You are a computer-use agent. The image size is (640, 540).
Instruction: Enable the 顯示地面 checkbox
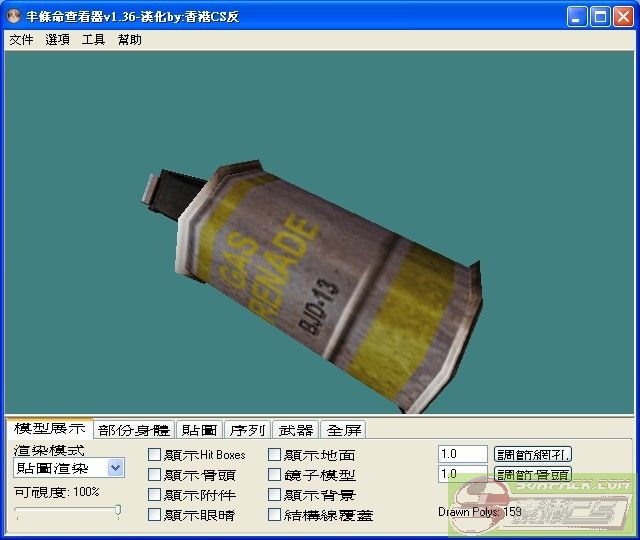point(274,455)
